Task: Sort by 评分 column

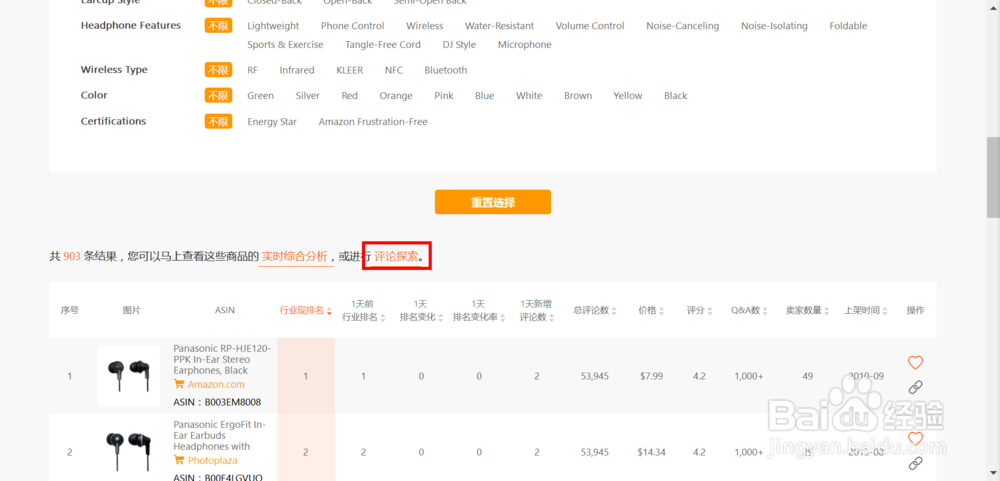Action: [699, 311]
